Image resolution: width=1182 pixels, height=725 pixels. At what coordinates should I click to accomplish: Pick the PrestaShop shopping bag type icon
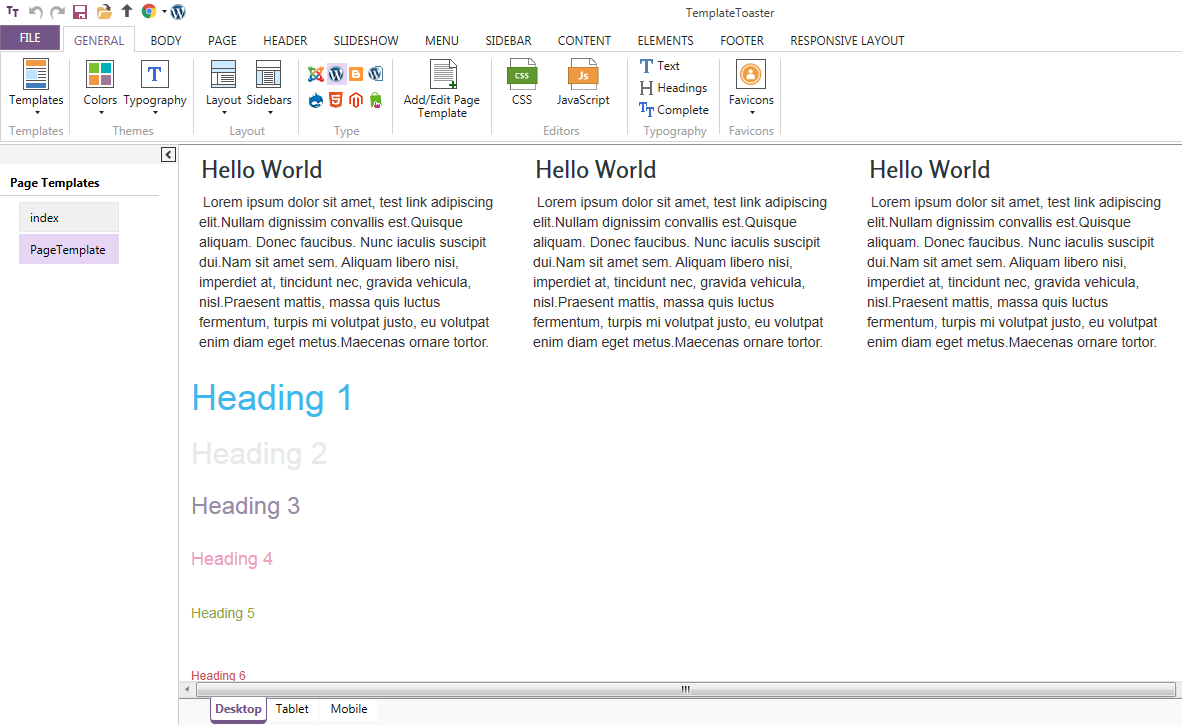[375, 100]
